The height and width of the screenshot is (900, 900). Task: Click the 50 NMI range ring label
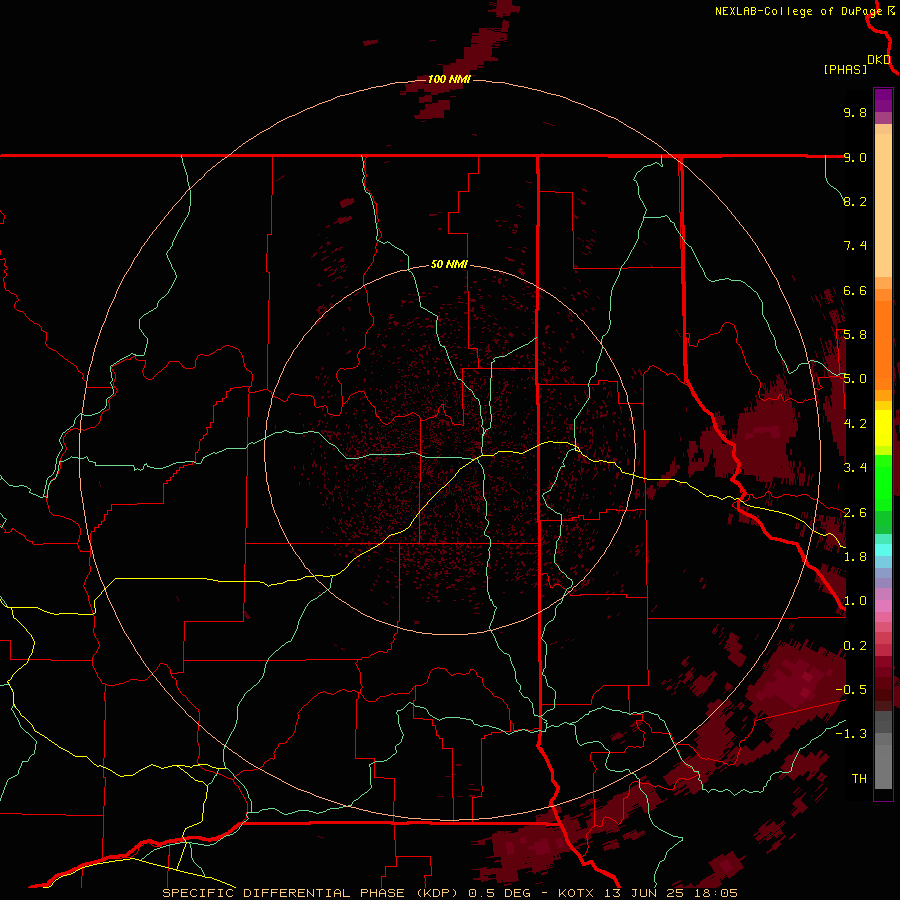[x=449, y=264]
